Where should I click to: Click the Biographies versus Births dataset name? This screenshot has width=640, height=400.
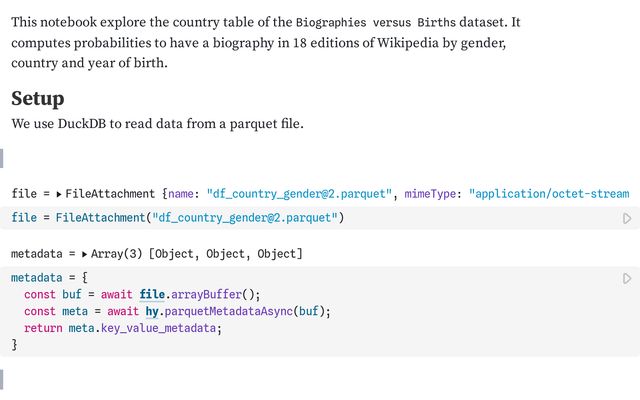point(376,22)
